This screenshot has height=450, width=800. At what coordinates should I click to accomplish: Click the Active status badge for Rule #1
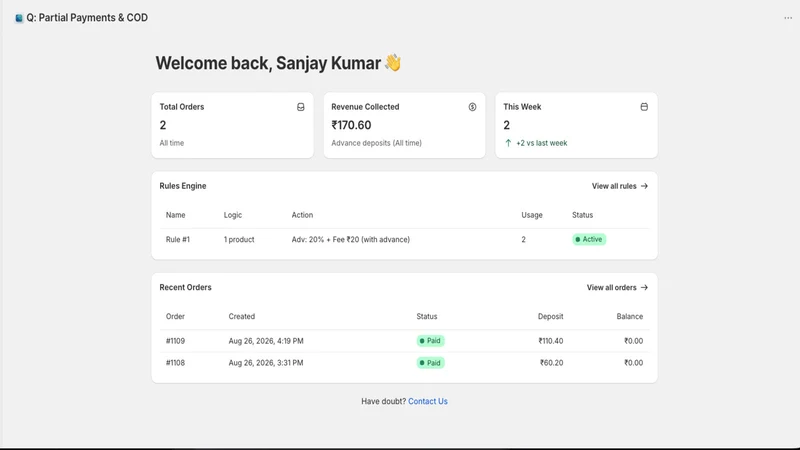pyautogui.click(x=589, y=239)
